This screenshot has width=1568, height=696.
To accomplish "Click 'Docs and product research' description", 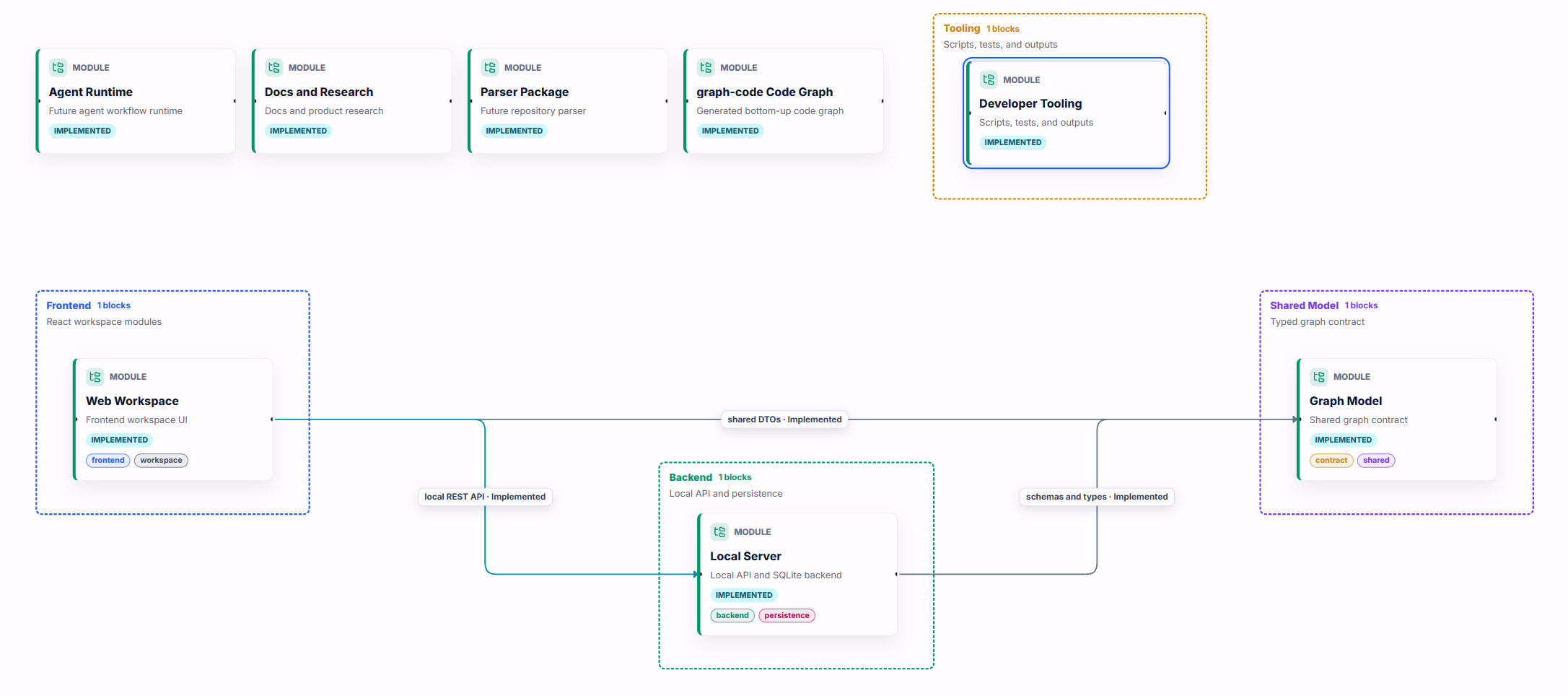I will pyautogui.click(x=324, y=111).
